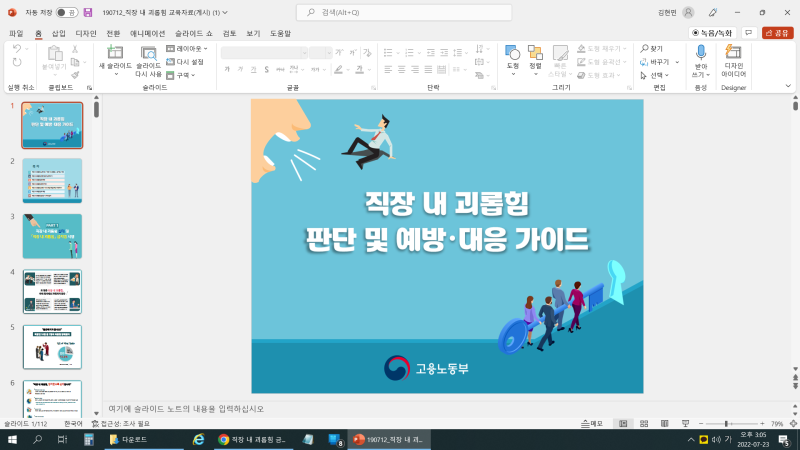The height and width of the screenshot is (450, 800).
Task: Open the Transitions tab
Action: [113, 33]
